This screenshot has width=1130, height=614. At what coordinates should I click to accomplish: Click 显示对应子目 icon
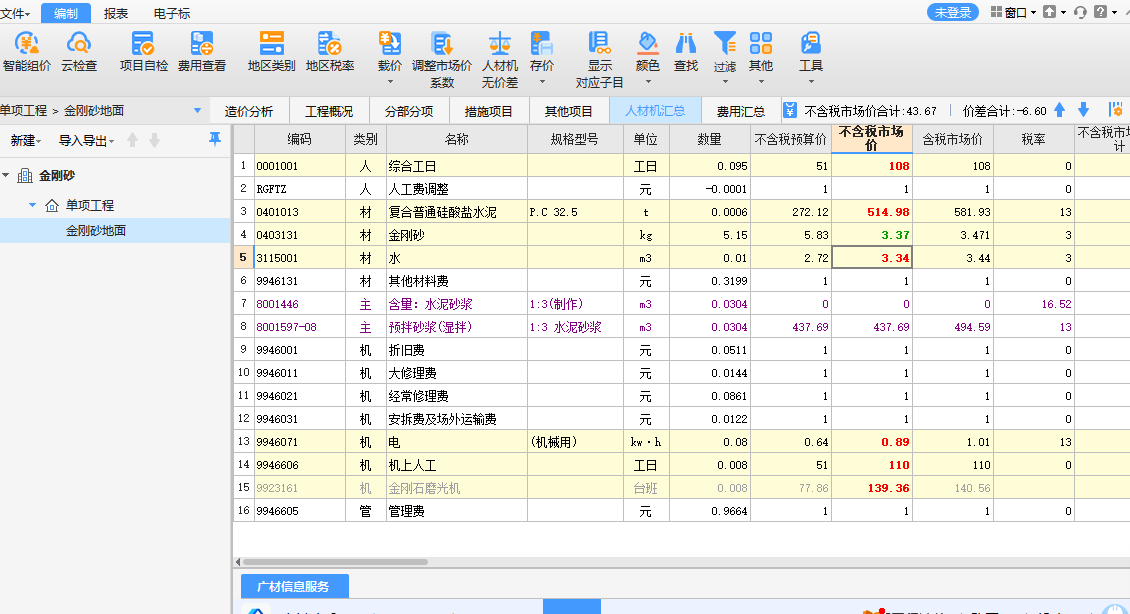599,43
